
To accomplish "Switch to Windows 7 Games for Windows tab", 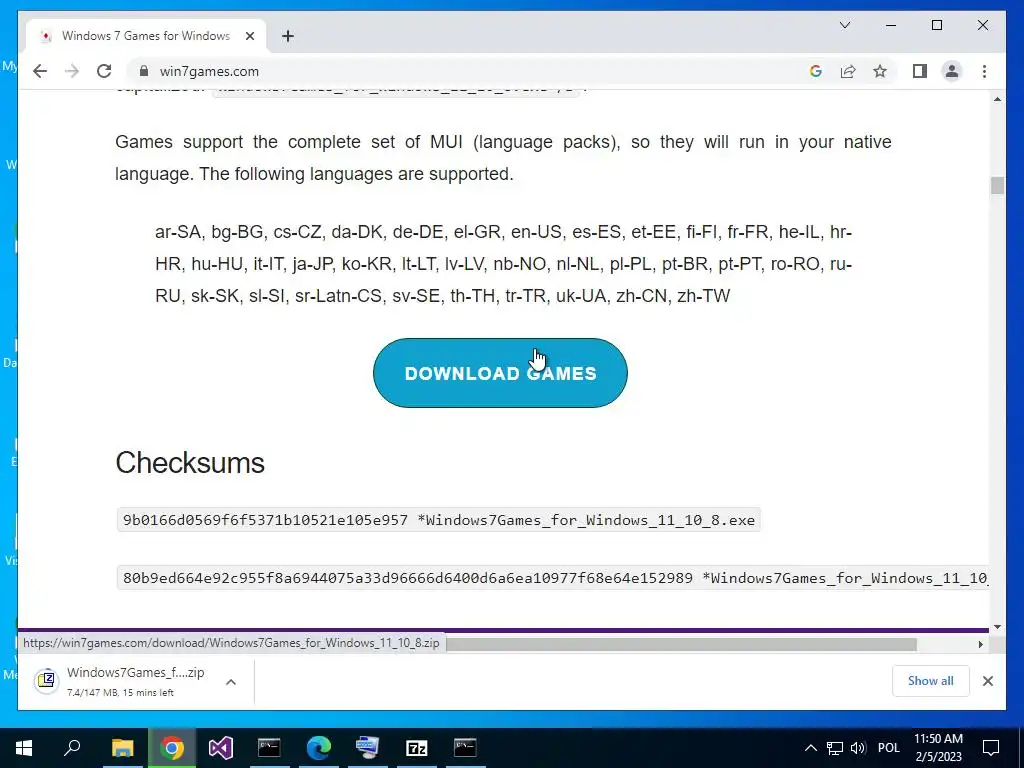I will 145,36.
